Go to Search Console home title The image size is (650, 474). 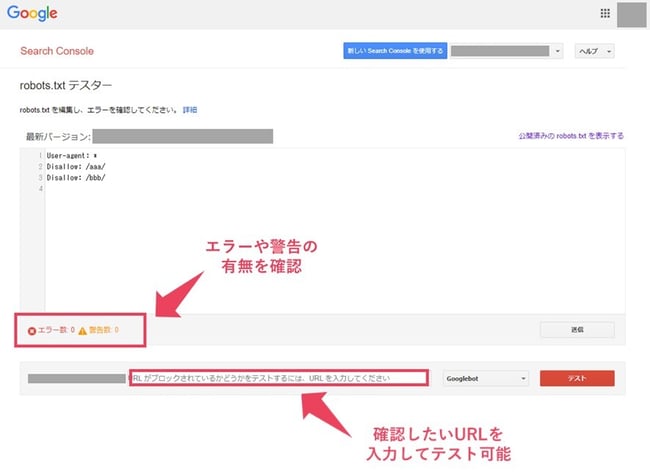click(x=57, y=51)
